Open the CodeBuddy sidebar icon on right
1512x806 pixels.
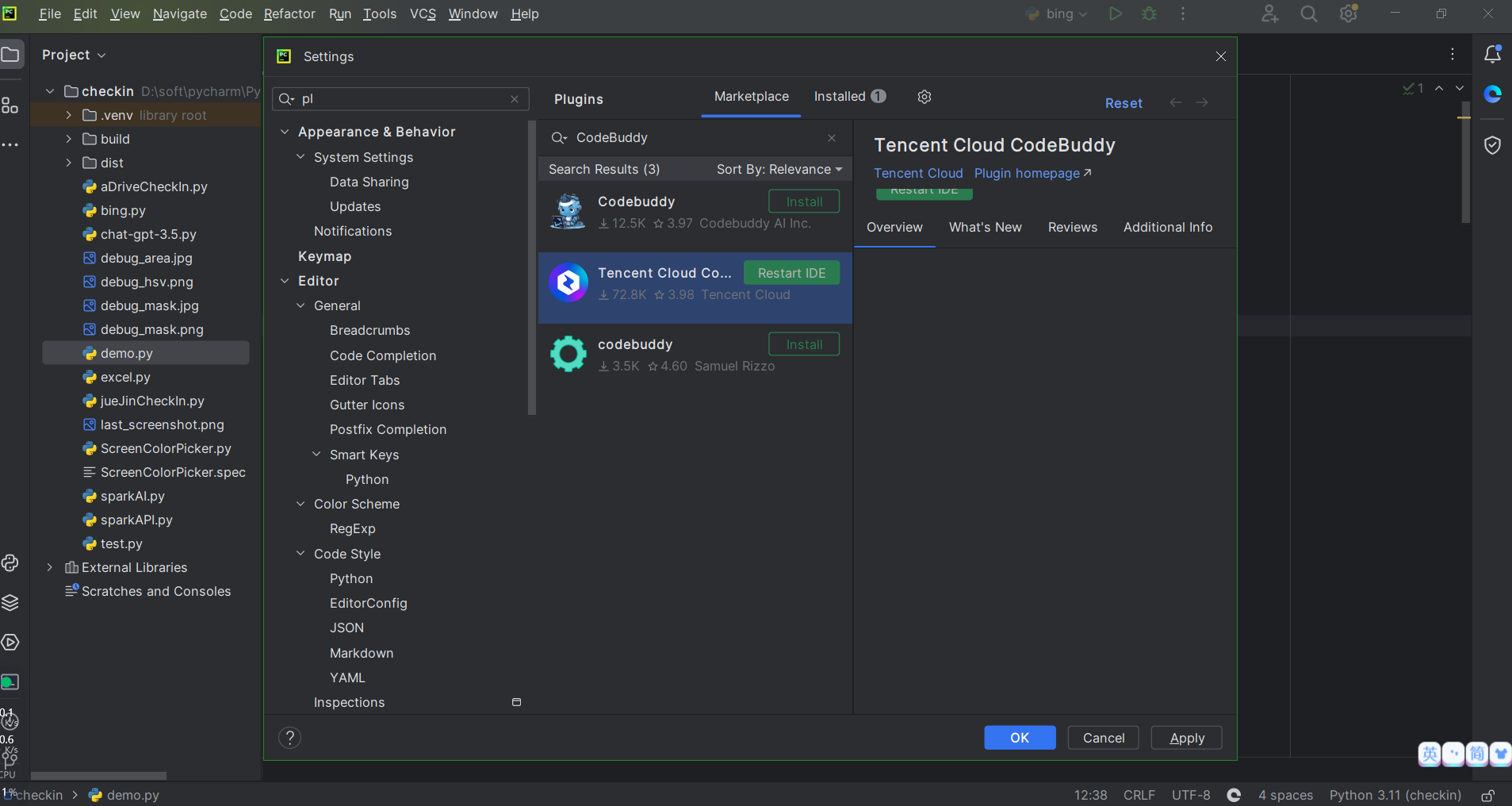(1492, 94)
